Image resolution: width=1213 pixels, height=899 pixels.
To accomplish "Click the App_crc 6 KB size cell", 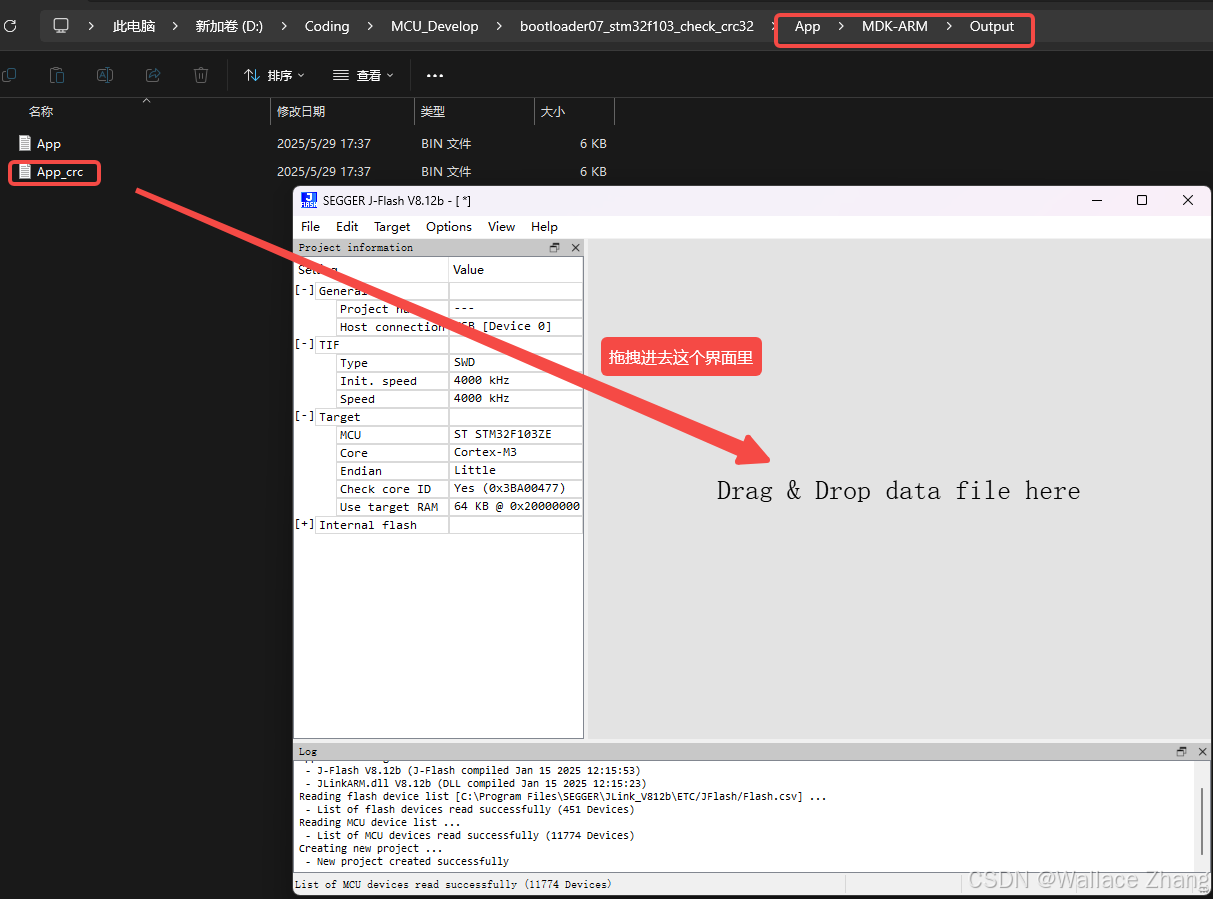I will (593, 171).
